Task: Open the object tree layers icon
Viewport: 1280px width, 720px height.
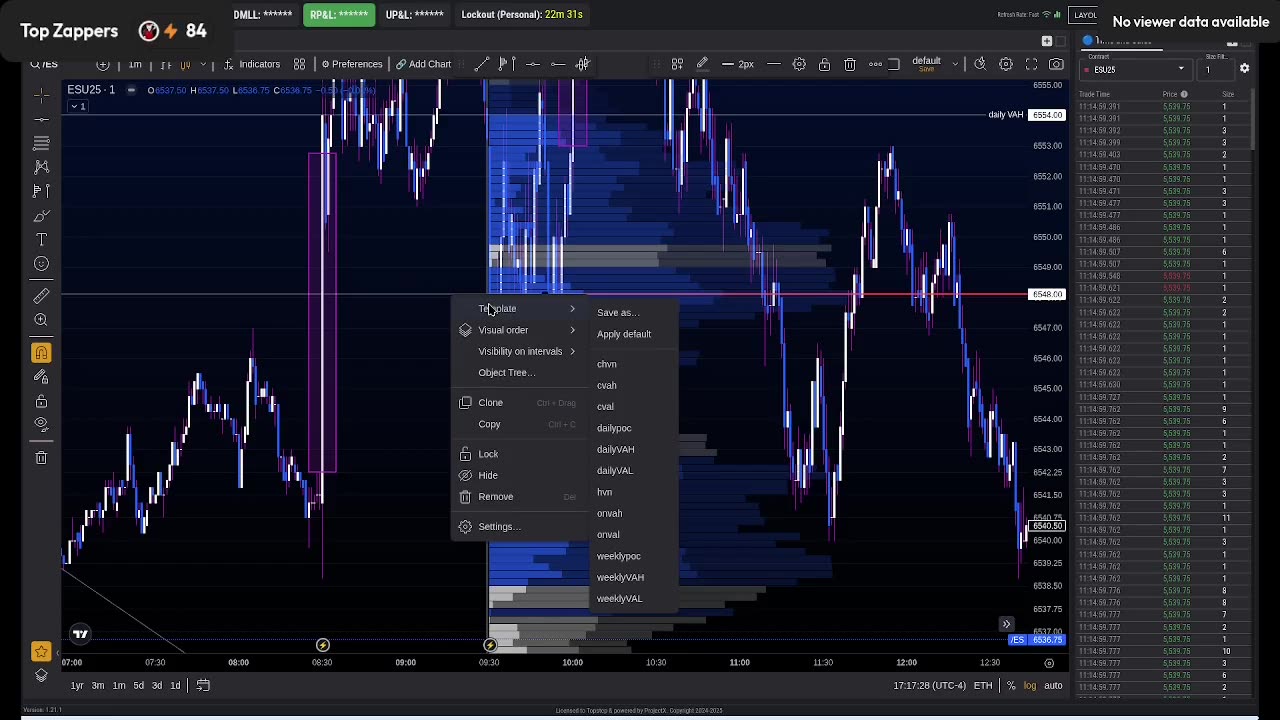Action: (x=41, y=676)
